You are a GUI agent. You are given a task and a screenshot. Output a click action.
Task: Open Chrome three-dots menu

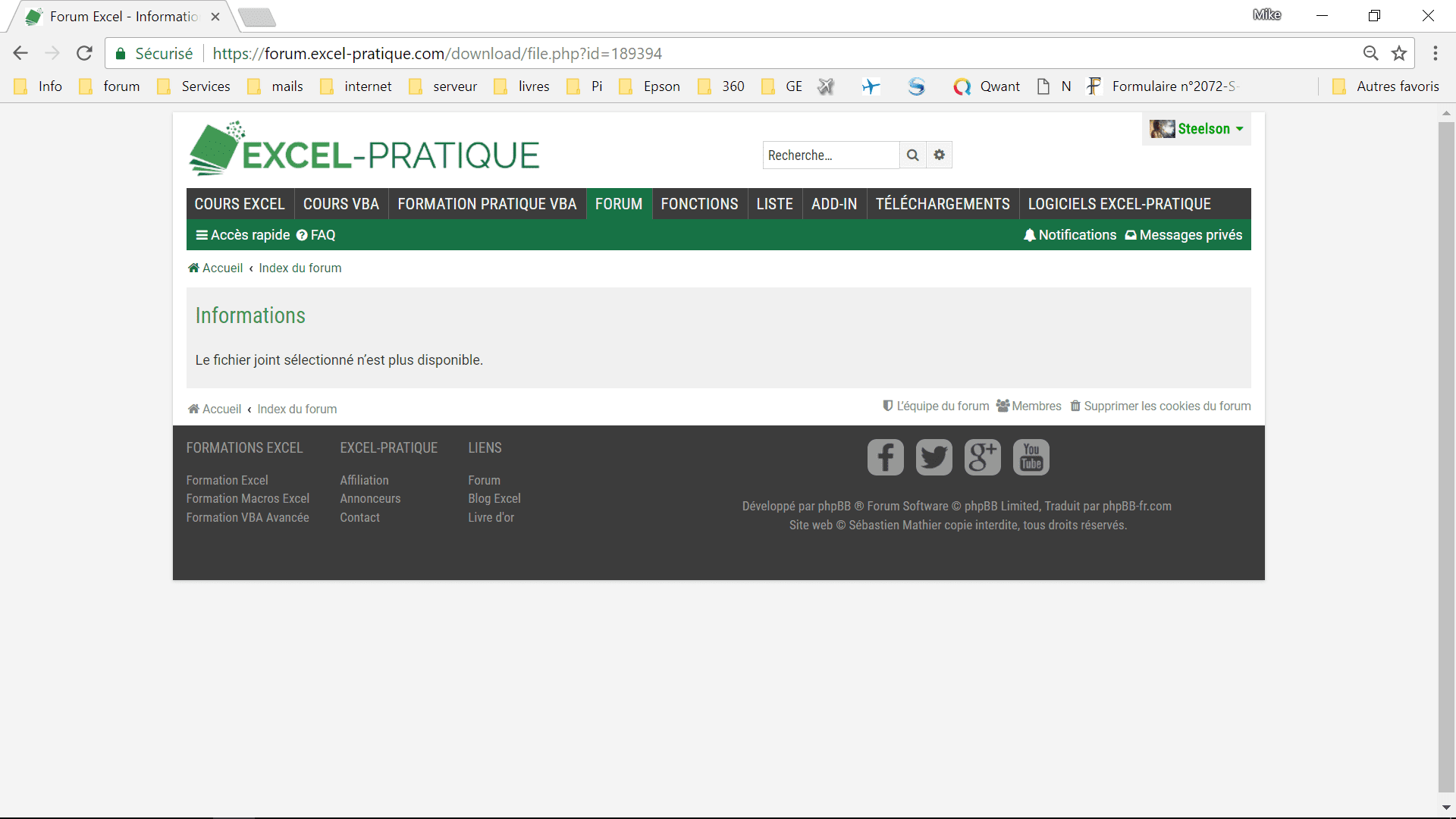click(x=1435, y=54)
